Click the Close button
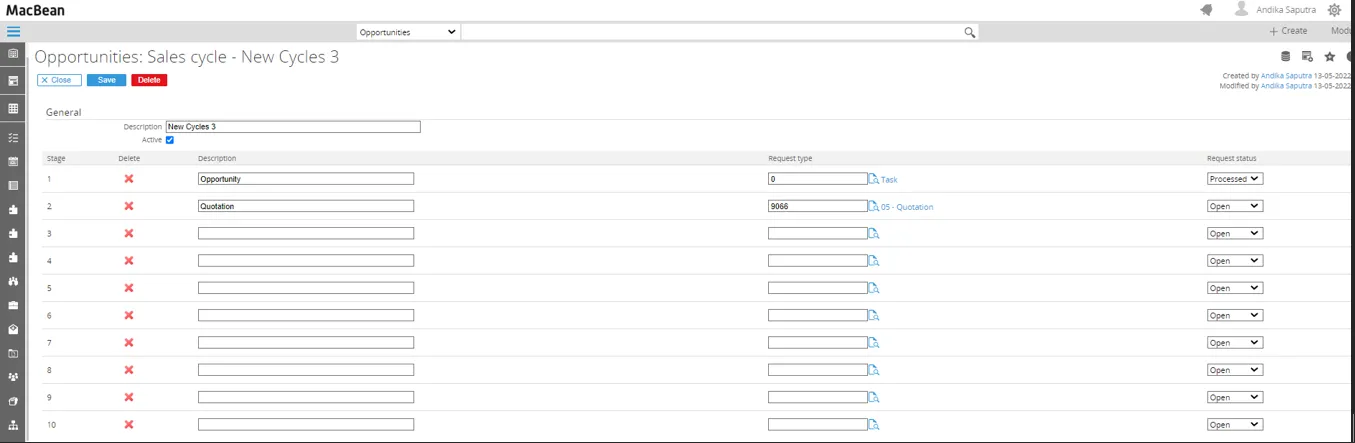 59,80
